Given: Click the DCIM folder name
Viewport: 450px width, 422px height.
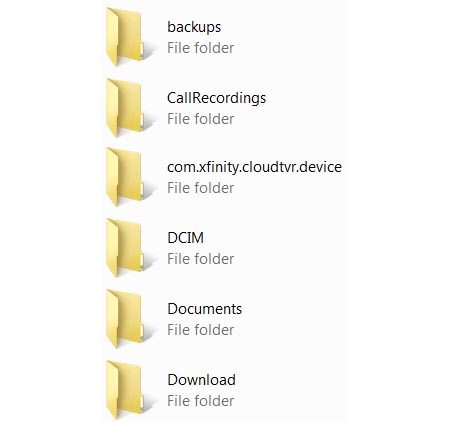Looking at the screenshot, I should click(x=186, y=238).
